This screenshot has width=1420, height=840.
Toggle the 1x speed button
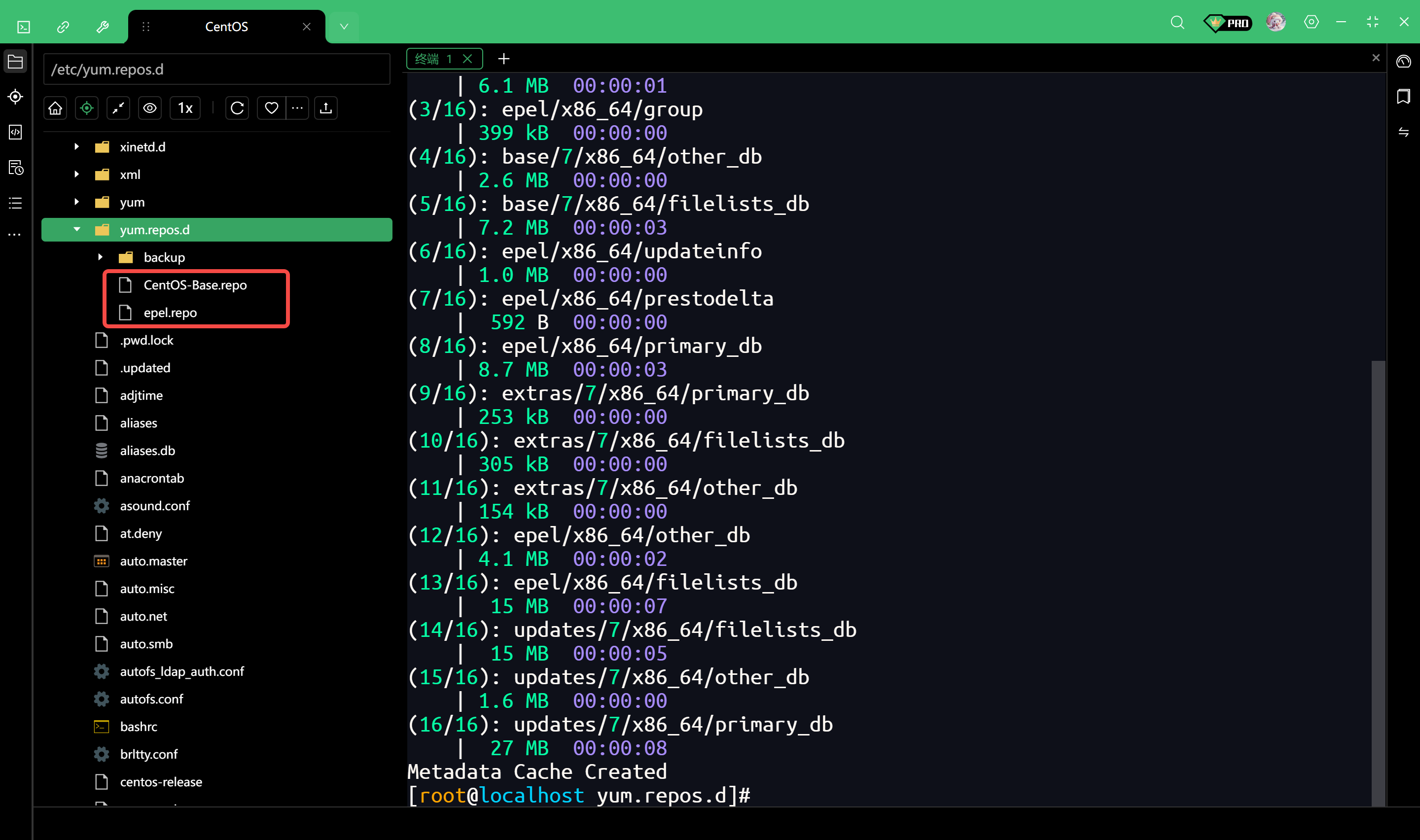[185, 108]
